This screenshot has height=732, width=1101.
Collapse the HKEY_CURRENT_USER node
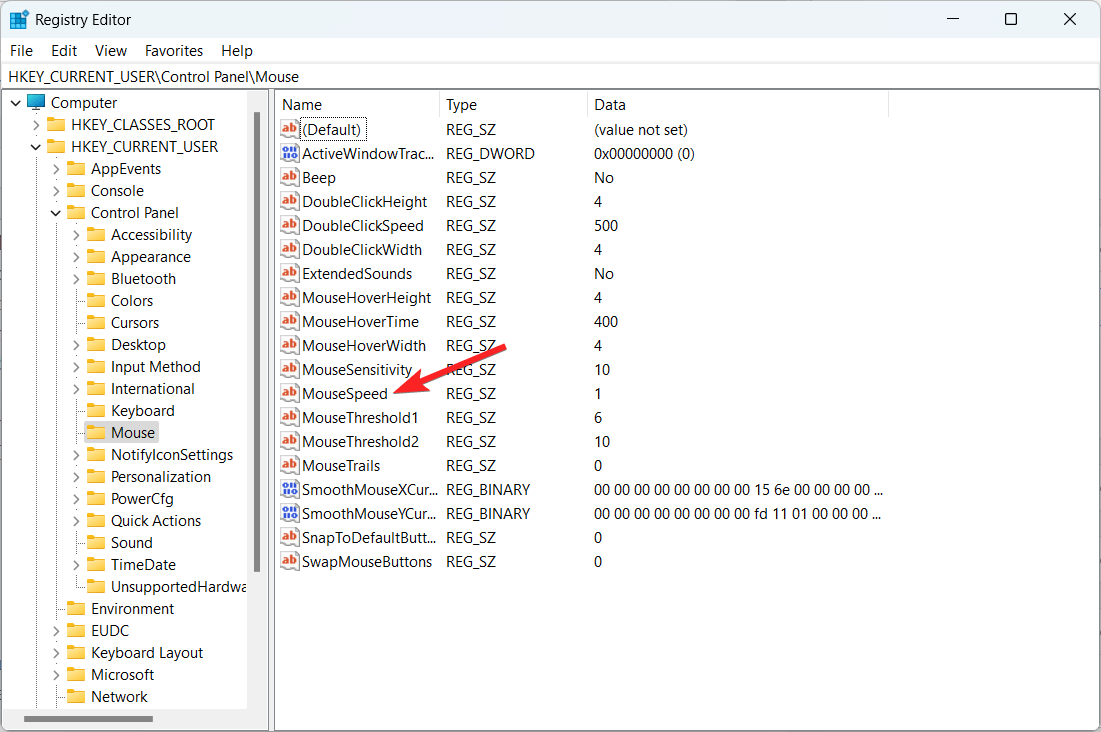tap(36, 147)
